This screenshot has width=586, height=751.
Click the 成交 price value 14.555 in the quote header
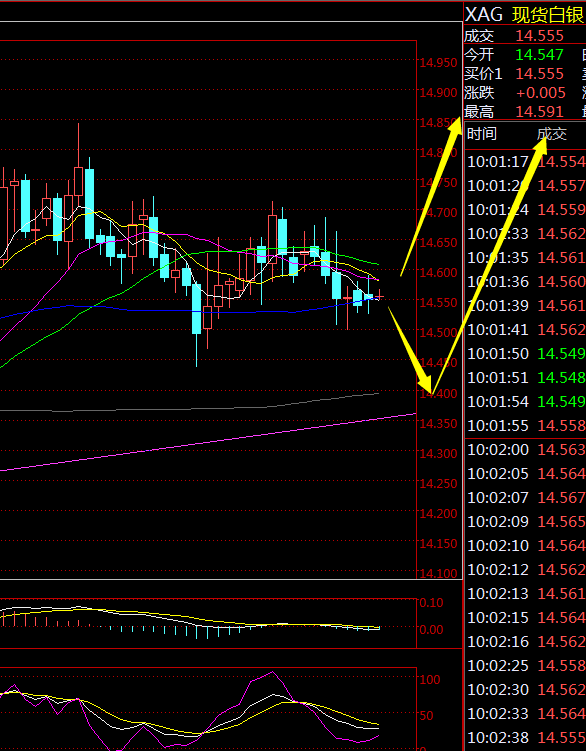click(540, 36)
